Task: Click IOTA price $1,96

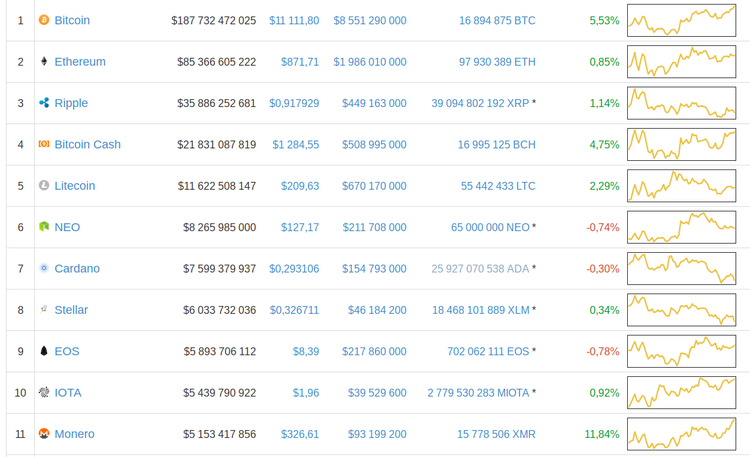Action: click(x=306, y=393)
